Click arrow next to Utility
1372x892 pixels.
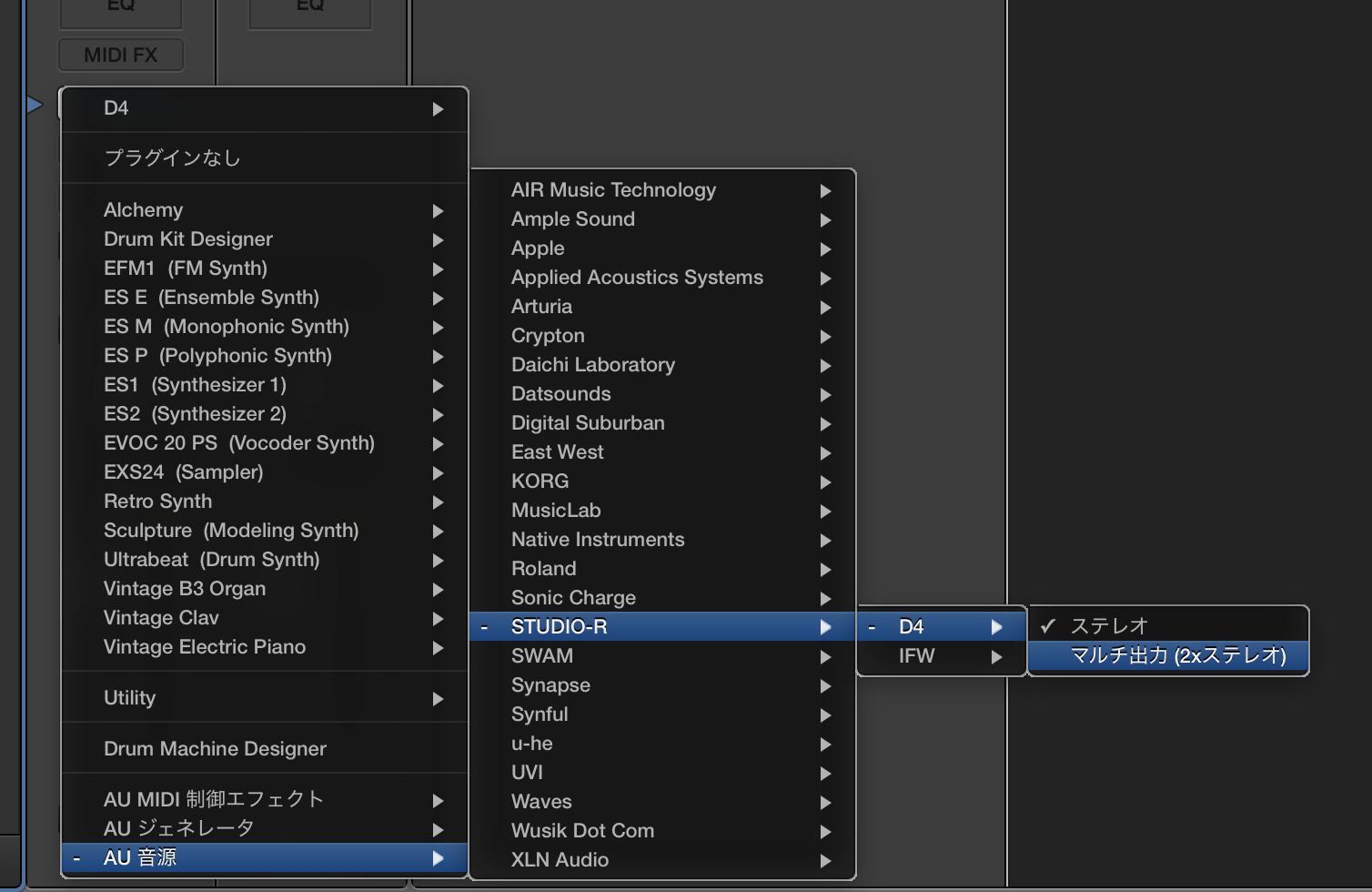click(x=438, y=699)
